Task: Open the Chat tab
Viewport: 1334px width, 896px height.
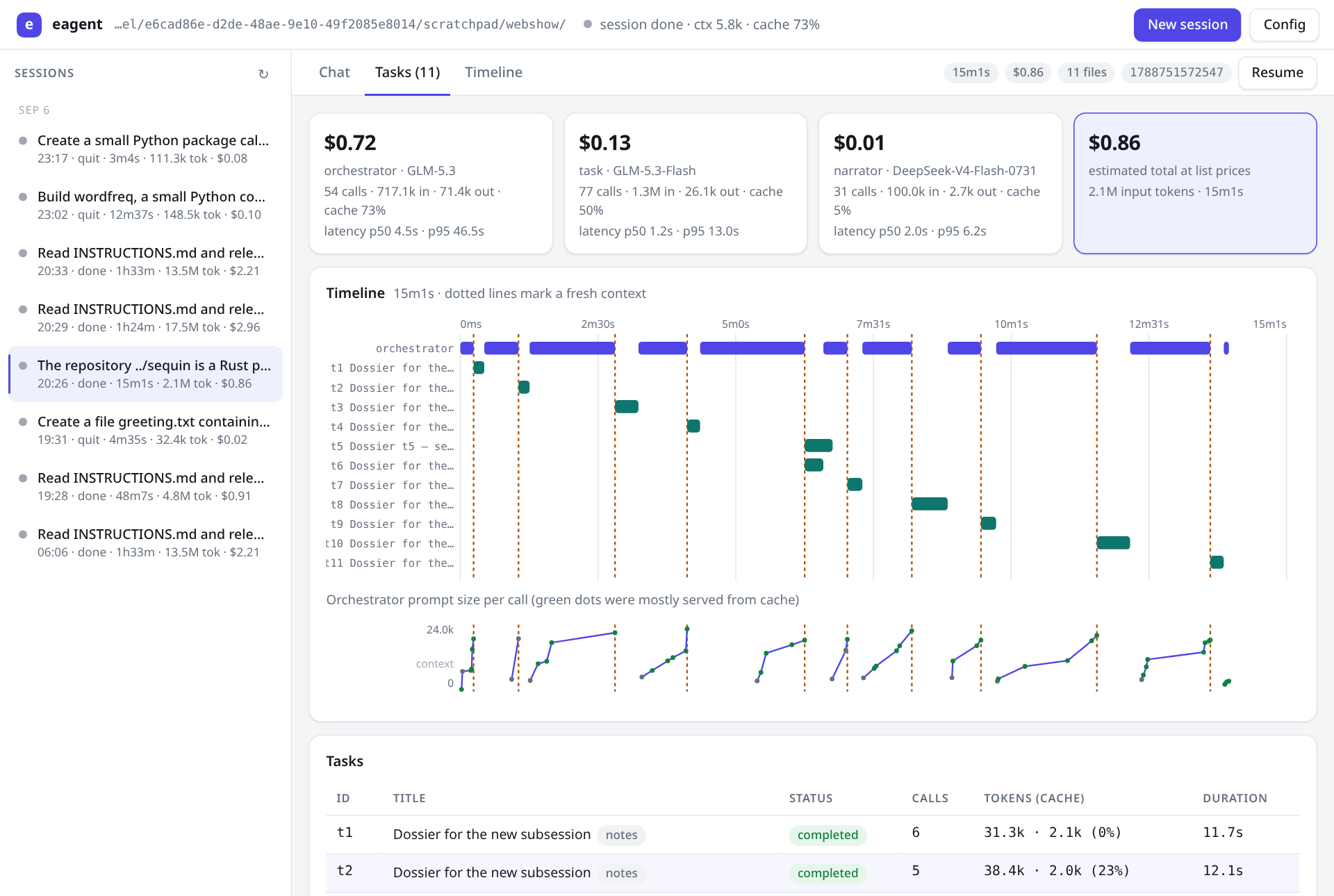Action: click(334, 72)
